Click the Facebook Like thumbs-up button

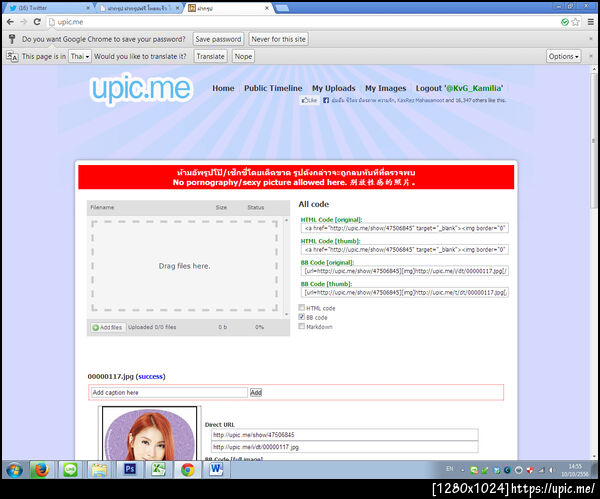309,100
